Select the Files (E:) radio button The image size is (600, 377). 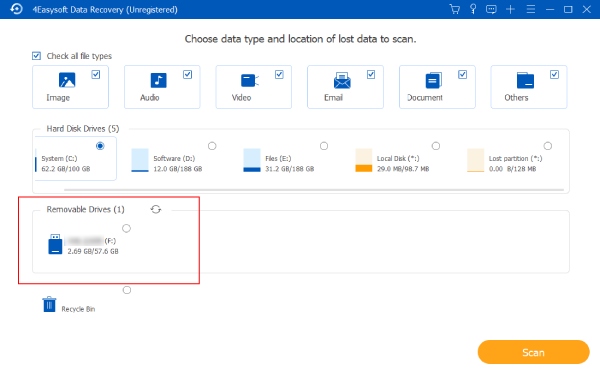pyautogui.click(x=324, y=146)
